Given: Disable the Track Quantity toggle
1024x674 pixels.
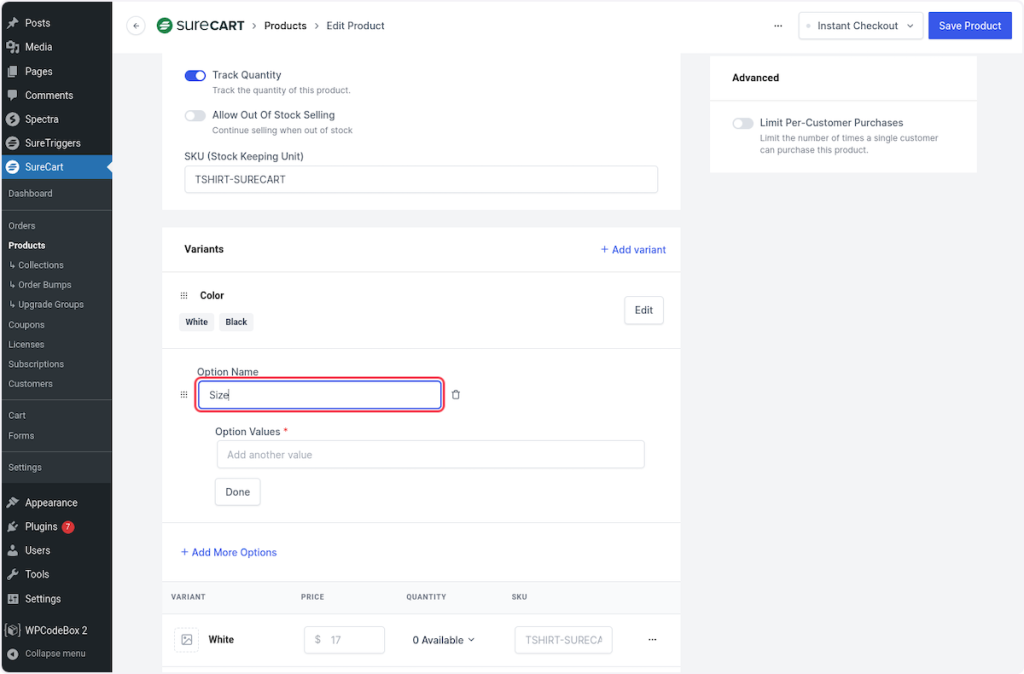Looking at the screenshot, I should point(195,75).
